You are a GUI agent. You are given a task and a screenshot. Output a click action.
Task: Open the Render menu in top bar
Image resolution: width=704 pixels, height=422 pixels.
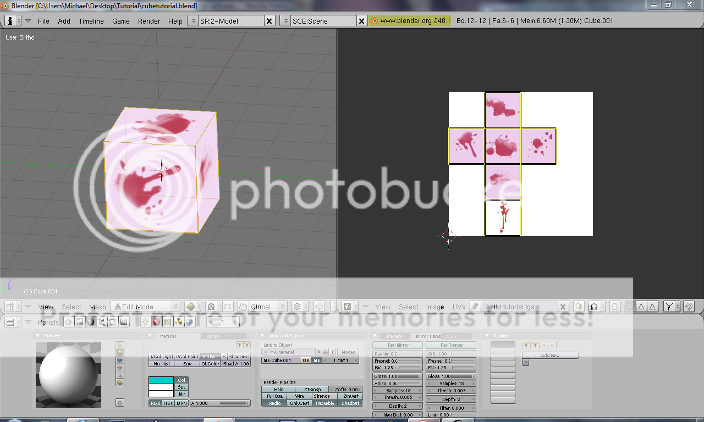pos(148,21)
